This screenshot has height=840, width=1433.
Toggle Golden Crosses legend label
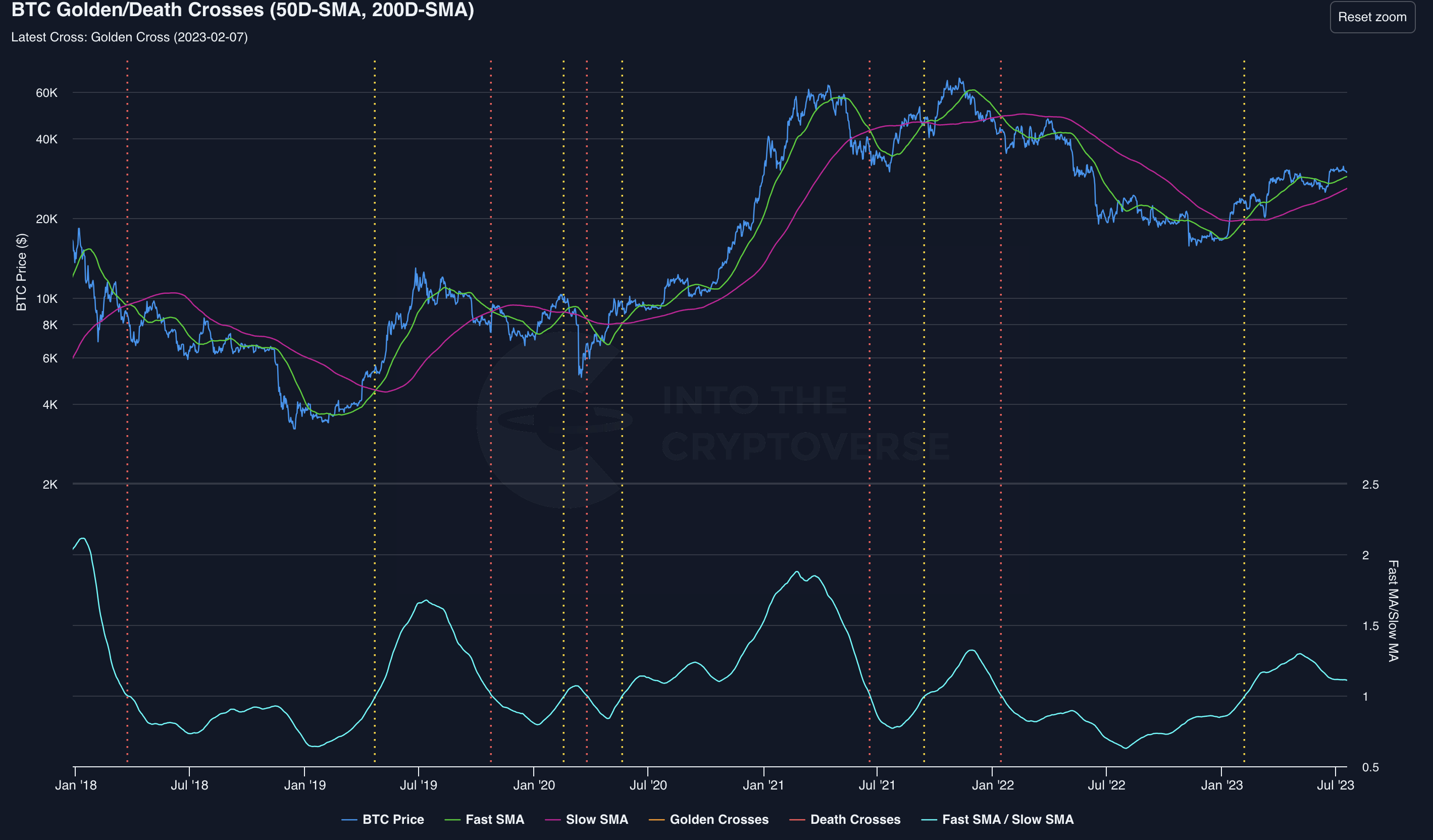click(719, 819)
